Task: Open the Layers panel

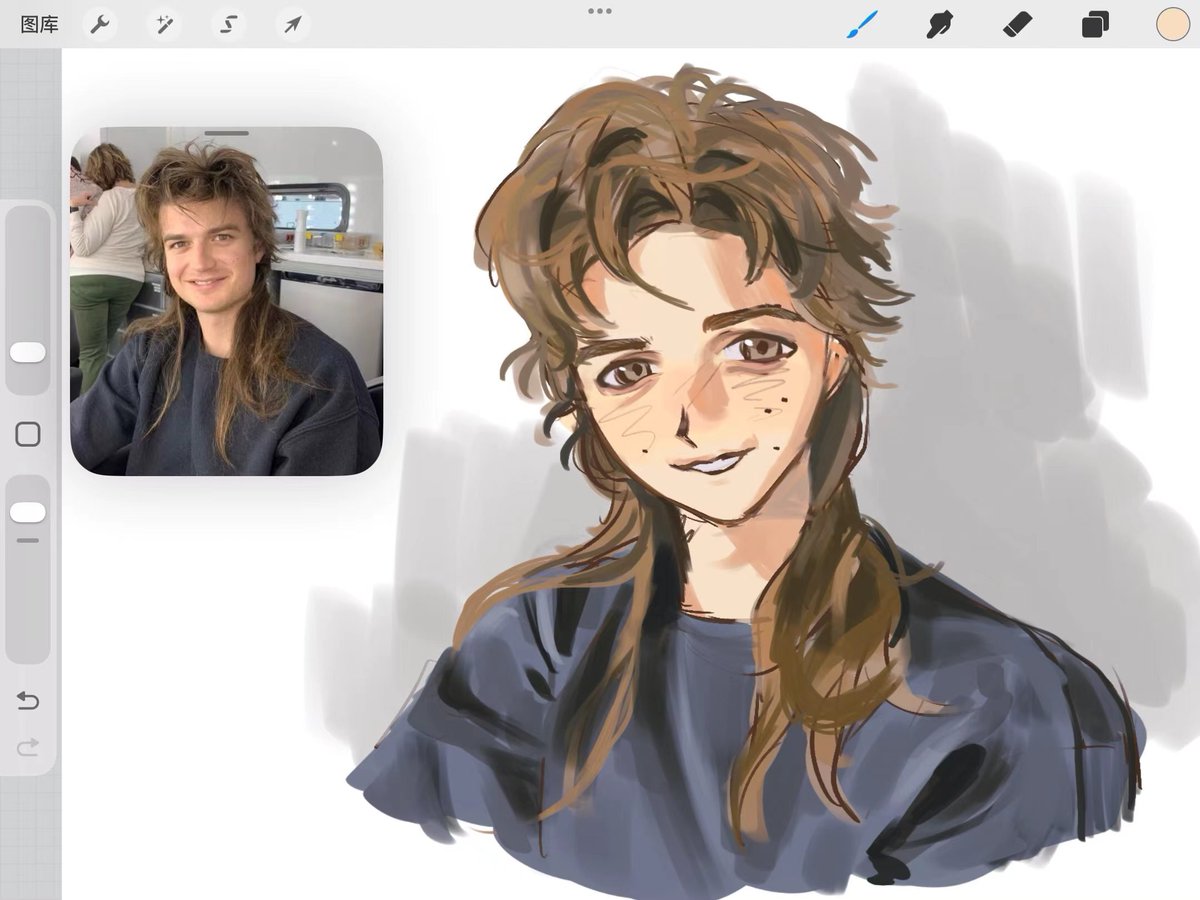Action: pos(1095,24)
